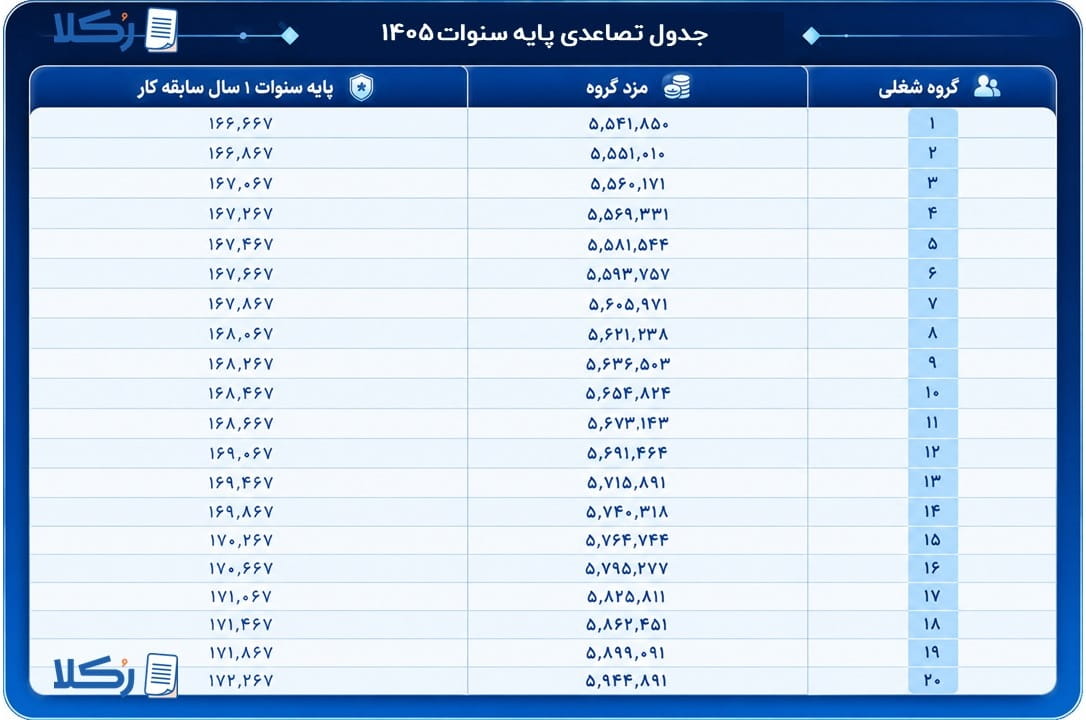
Task: Click job group number ۱ cell
Action: tap(932, 123)
